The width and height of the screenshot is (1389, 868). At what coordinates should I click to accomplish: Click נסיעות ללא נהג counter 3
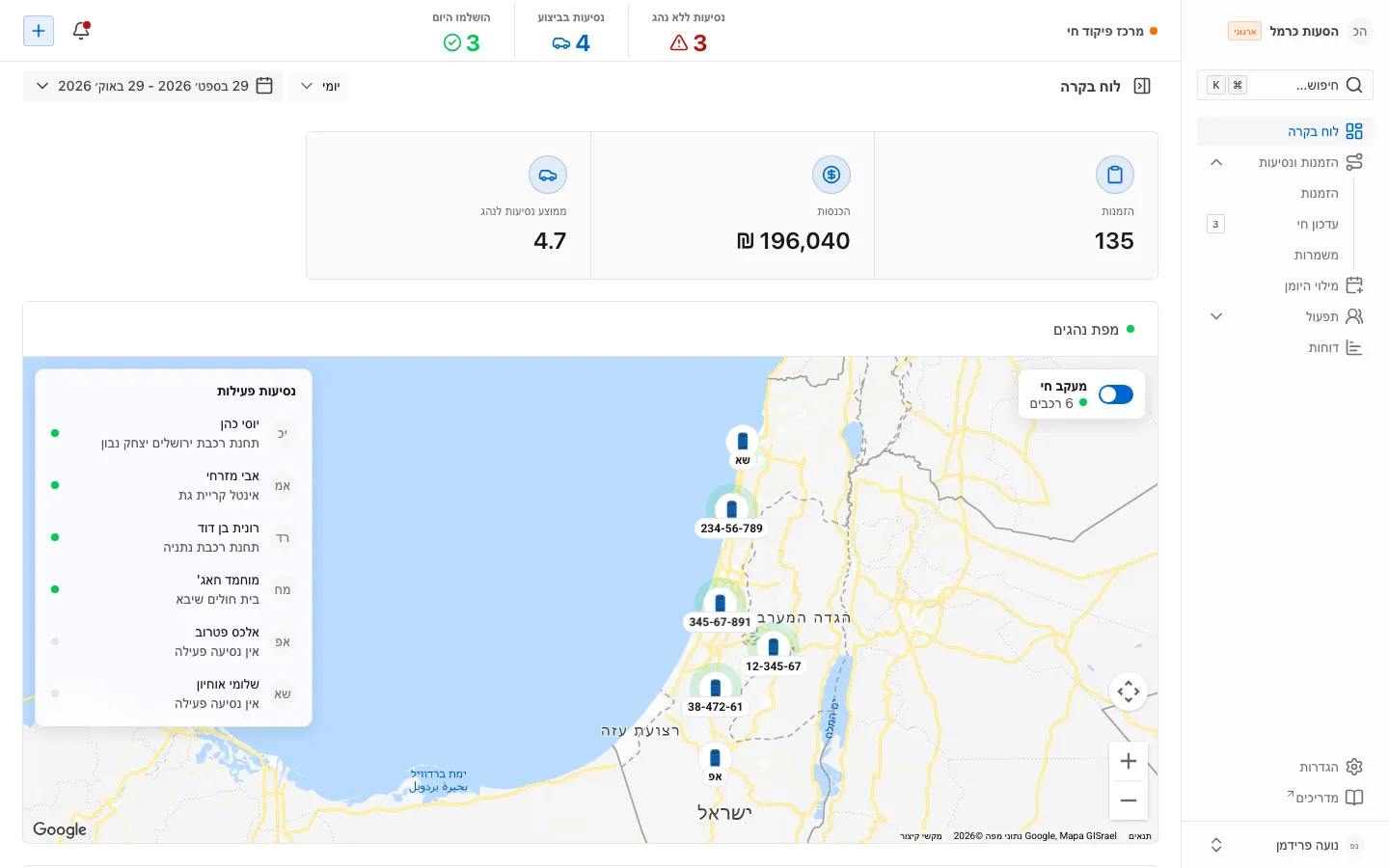click(x=689, y=32)
